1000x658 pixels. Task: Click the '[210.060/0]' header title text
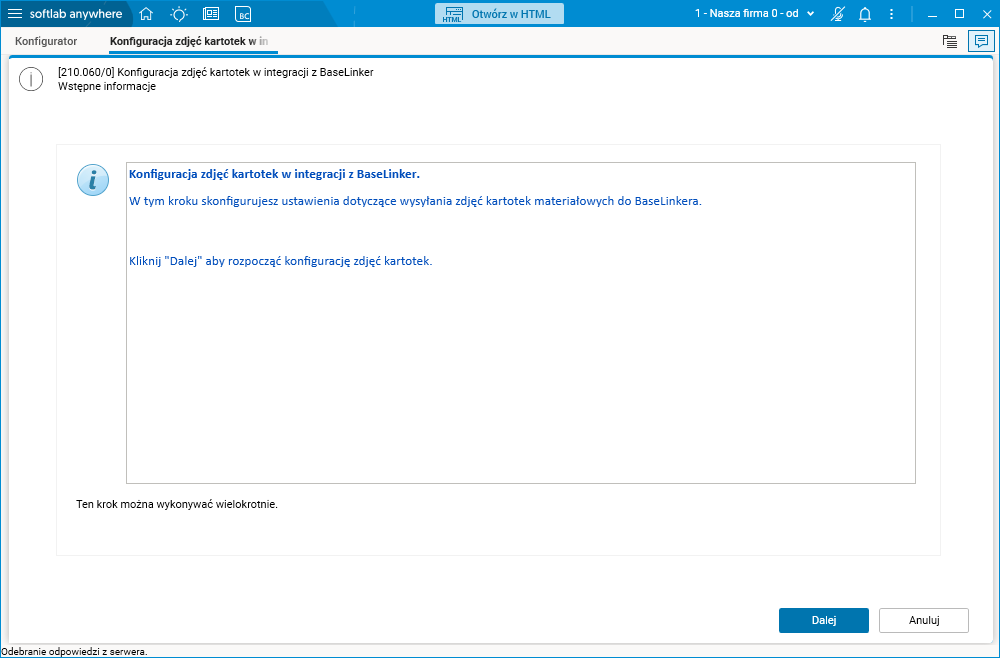click(216, 72)
